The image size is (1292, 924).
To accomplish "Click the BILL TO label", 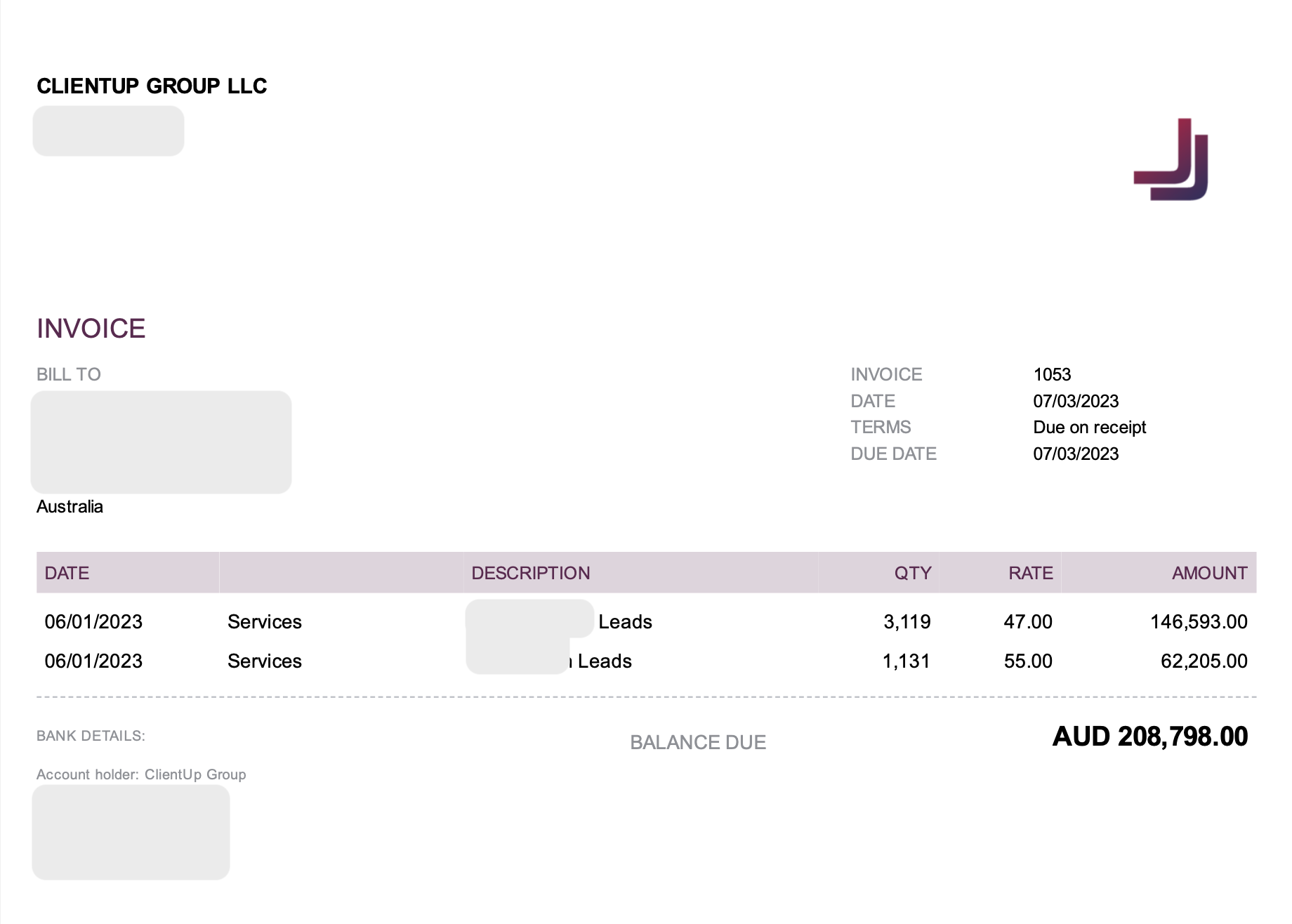I will 69,374.
